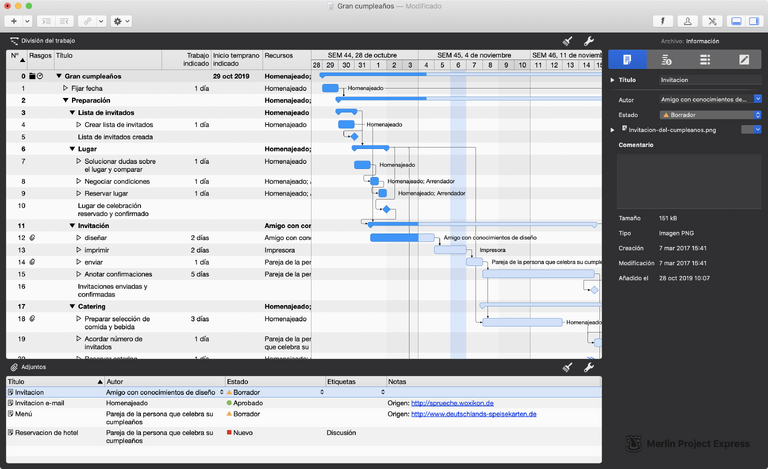Collapse the Catering task group
This screenshot has height=469, width=768.
[x=72, y=306]
